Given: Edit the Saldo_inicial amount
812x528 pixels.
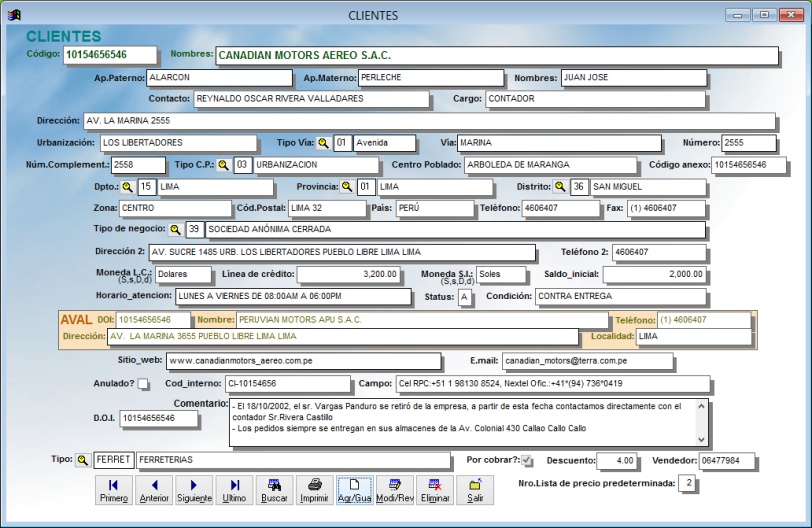Looking at the screenshot, I should pyautogui.click(x=655, y=274).
